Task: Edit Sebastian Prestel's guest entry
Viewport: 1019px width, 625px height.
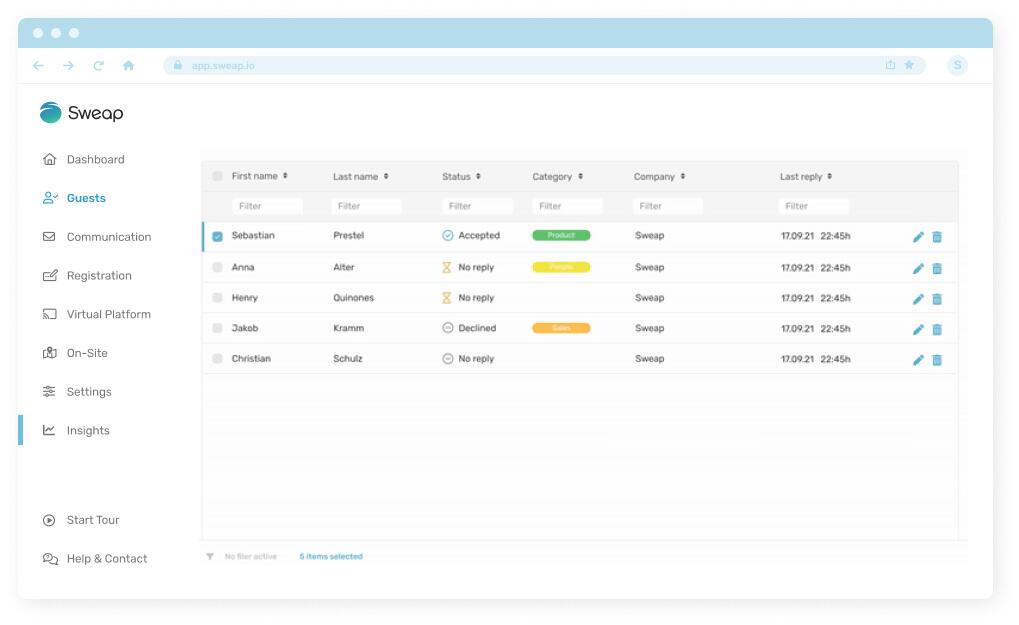Action: point(918,235)
